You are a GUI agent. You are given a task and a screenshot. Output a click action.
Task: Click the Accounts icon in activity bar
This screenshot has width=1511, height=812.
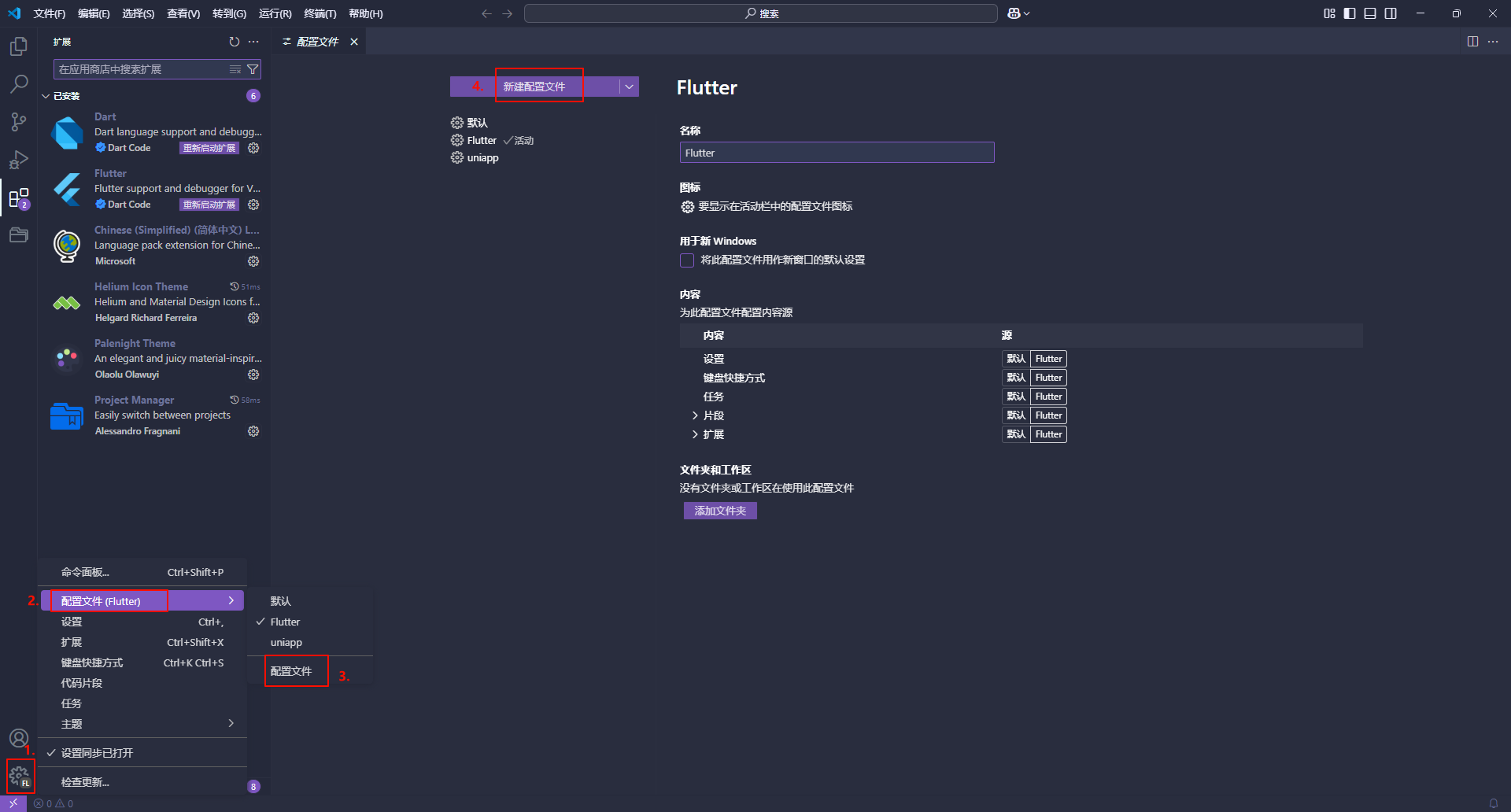19,738
